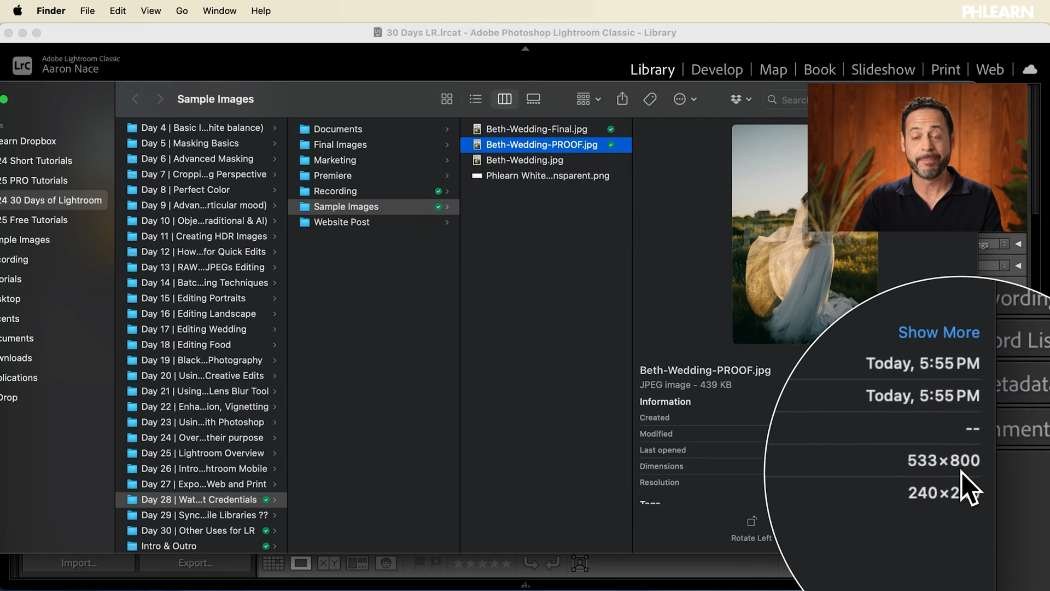
Task: Select Lightroom Loupe view icon
Action: point(301,564)
